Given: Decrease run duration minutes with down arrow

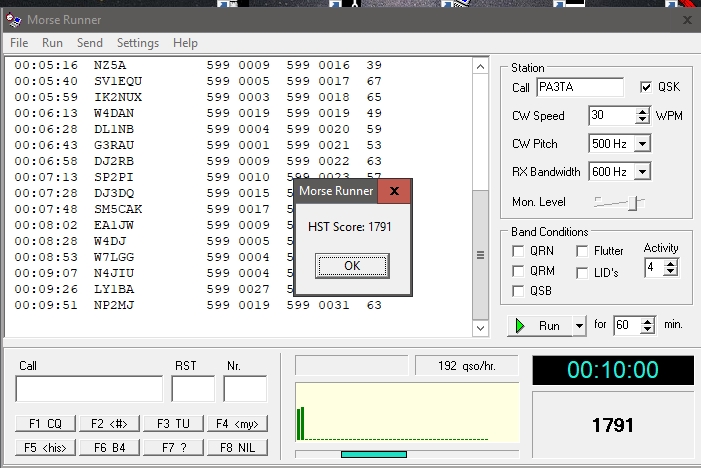Looking at the screenshot, I should point(647,329).
